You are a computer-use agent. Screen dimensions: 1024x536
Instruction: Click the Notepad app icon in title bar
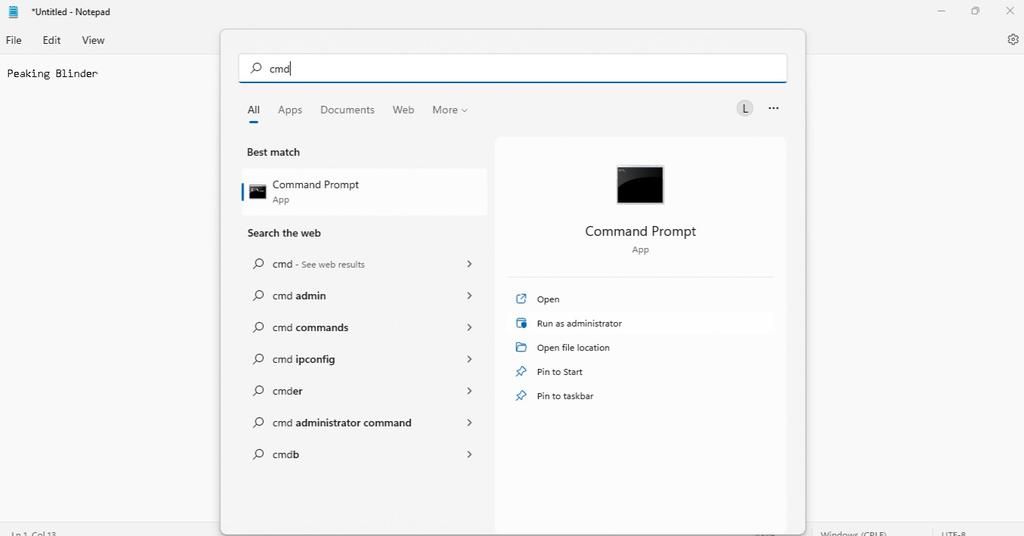13,11
